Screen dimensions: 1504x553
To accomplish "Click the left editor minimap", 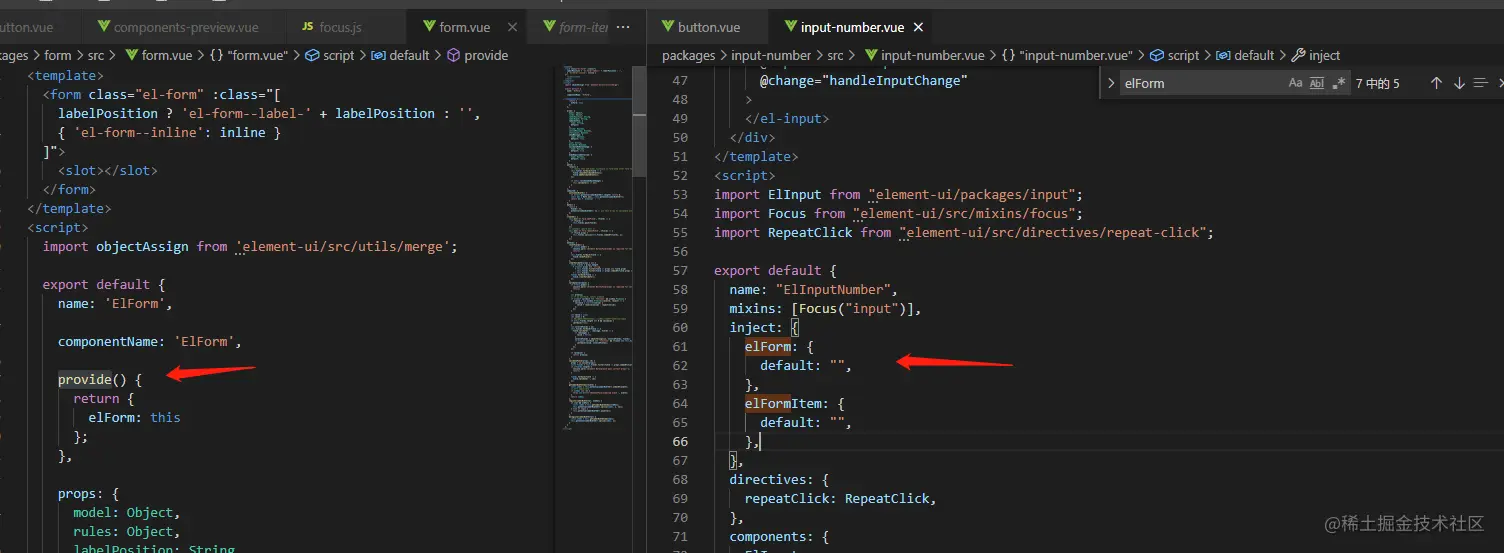I will 595,250.
